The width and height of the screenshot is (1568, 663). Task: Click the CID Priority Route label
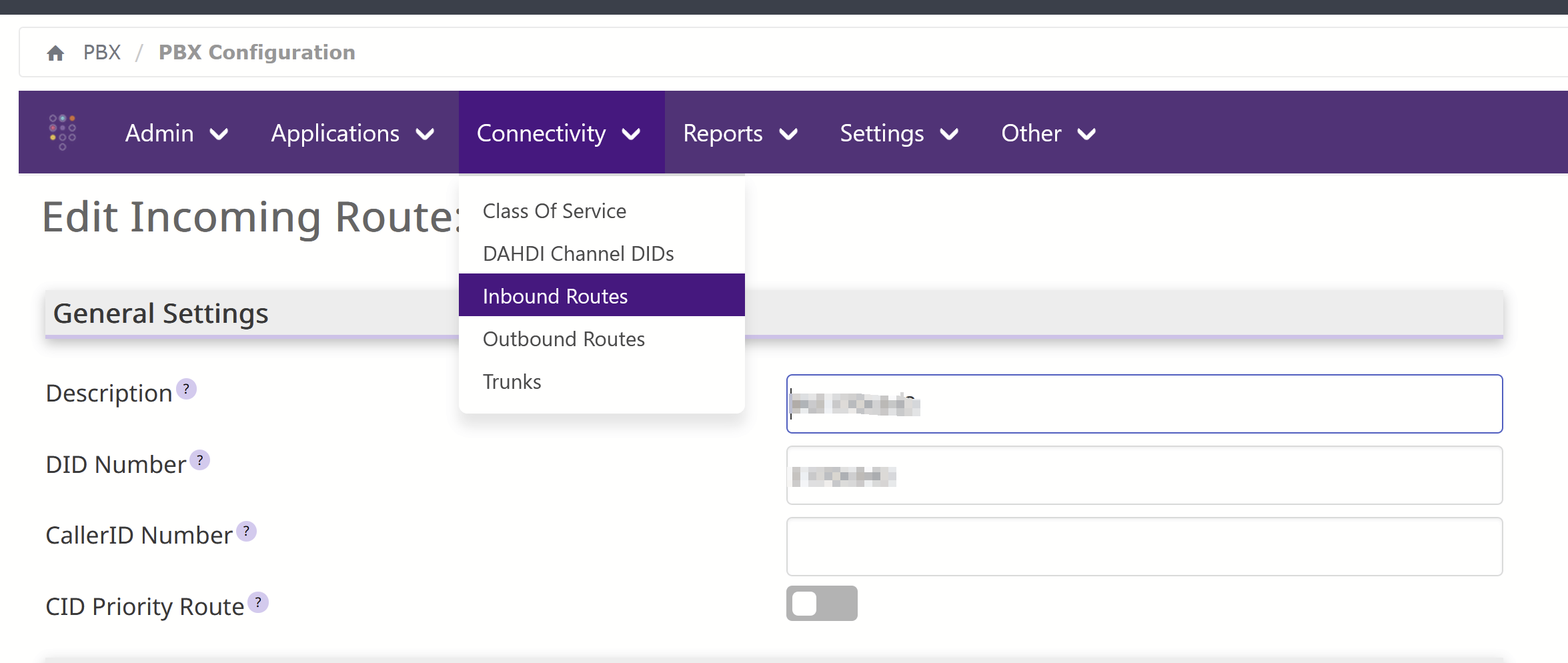145,607
